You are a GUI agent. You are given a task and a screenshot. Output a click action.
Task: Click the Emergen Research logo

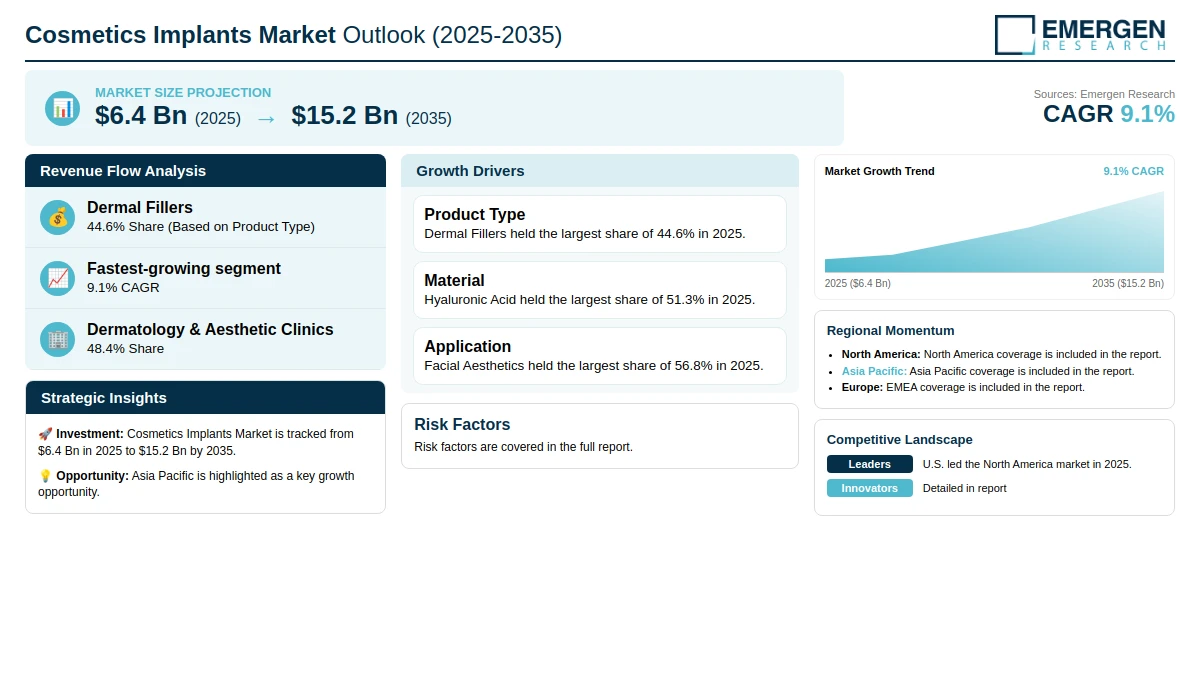[x=1080, y=34]
